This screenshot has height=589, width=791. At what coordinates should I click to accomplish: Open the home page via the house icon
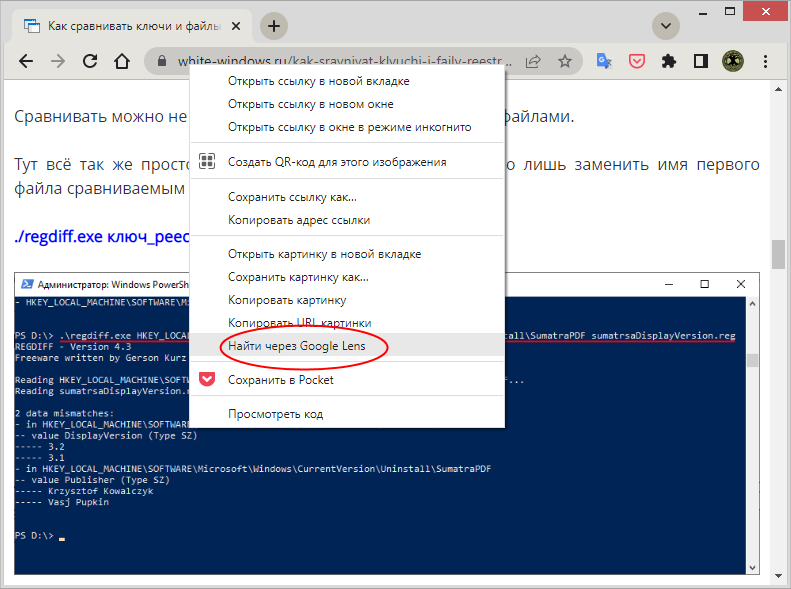(x=122, y=62)
